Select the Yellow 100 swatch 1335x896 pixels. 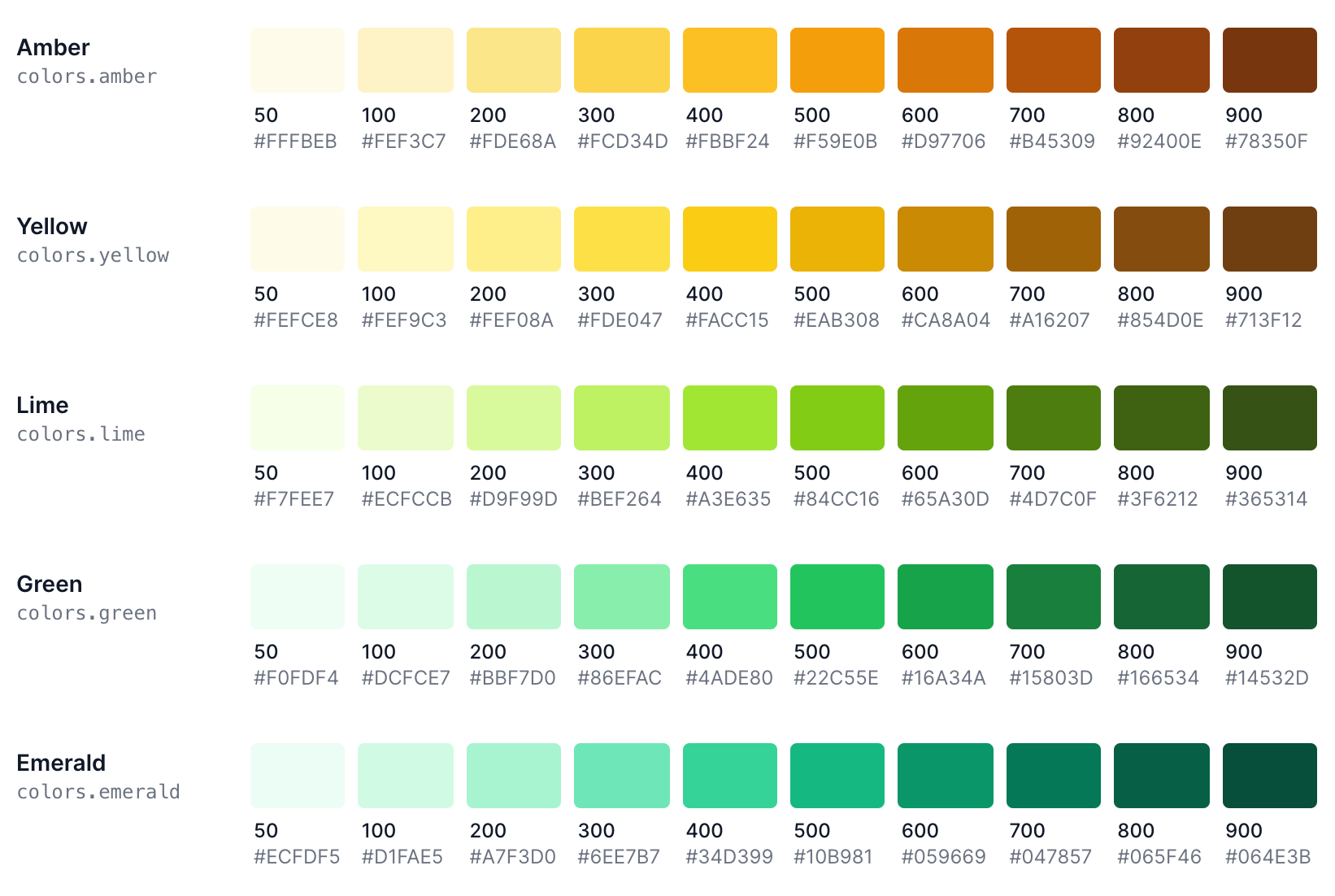pyautogui.click(x=406, y=239)
